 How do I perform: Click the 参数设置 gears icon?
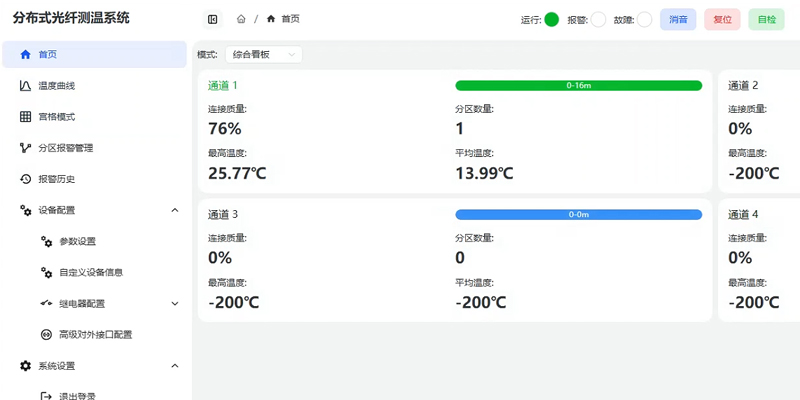[x=46, y=241]
